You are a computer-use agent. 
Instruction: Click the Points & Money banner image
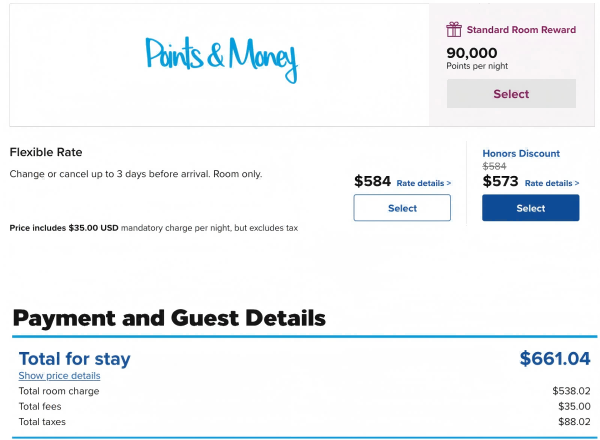(x=221, y=59)
